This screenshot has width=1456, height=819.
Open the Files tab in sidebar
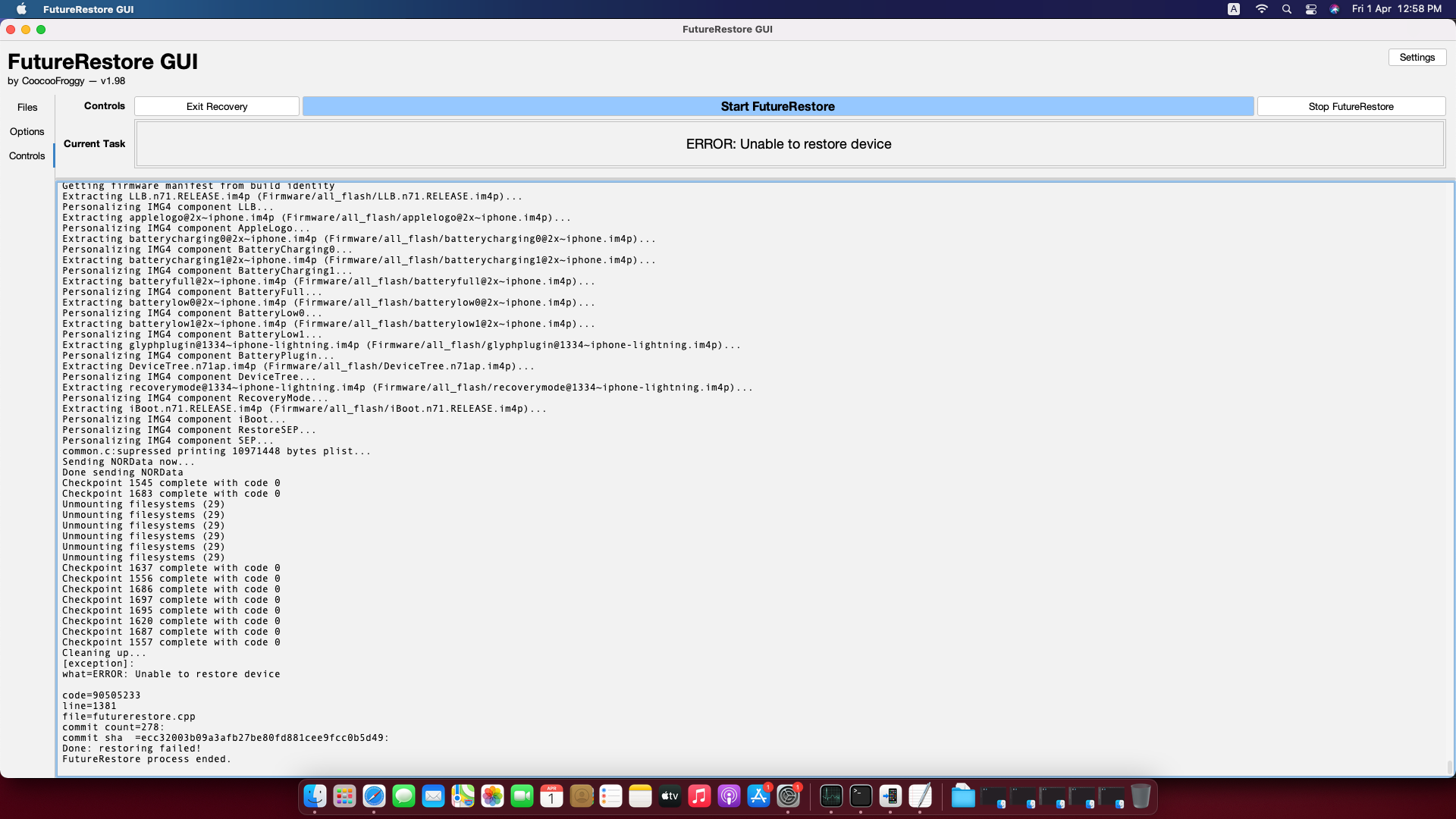pos(27,107)
